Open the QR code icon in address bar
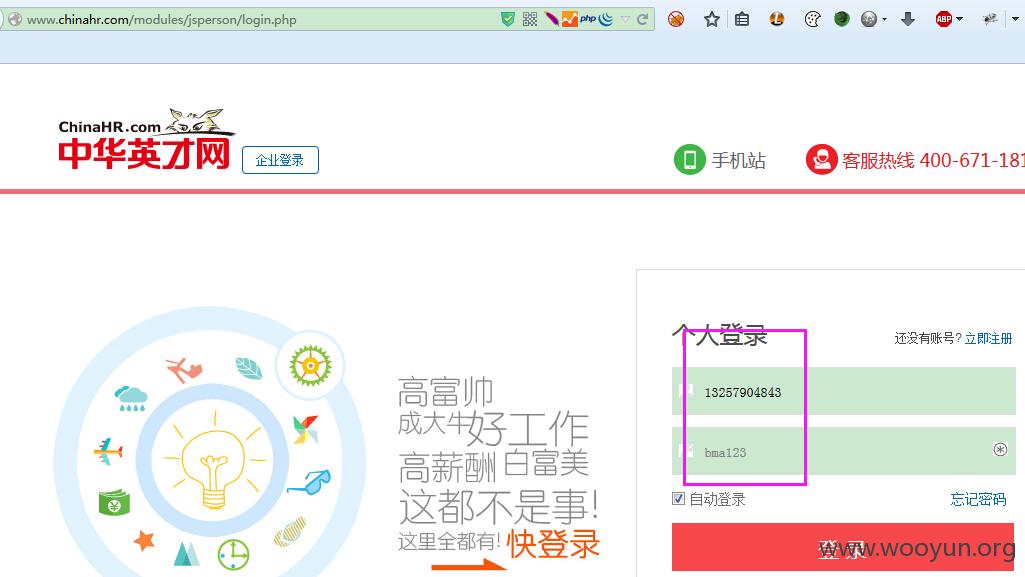 click(529, 20)
